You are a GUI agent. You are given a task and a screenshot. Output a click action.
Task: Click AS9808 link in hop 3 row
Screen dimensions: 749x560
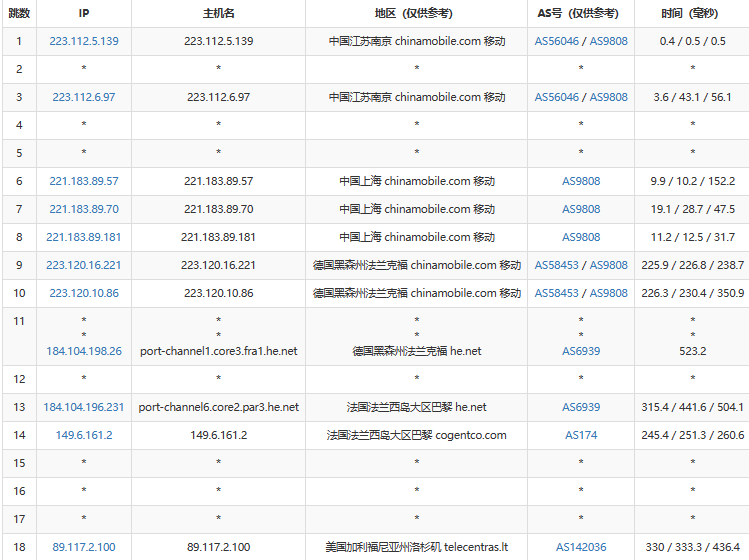pos(609,97)
